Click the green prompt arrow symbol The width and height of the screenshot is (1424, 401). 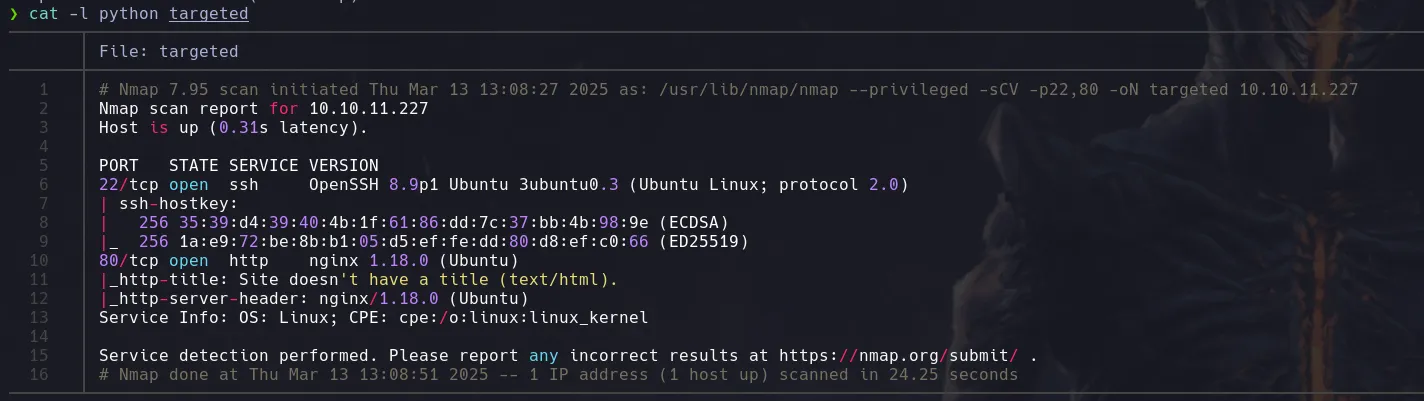coord(14,14)
